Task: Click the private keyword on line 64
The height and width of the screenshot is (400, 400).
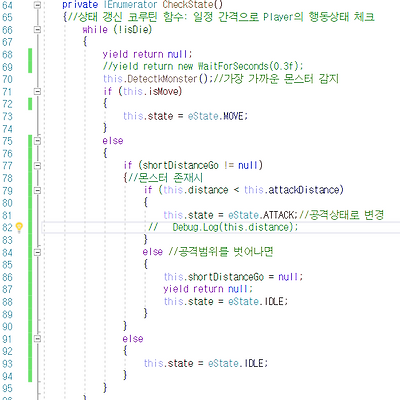Action: tap(80, 5)
